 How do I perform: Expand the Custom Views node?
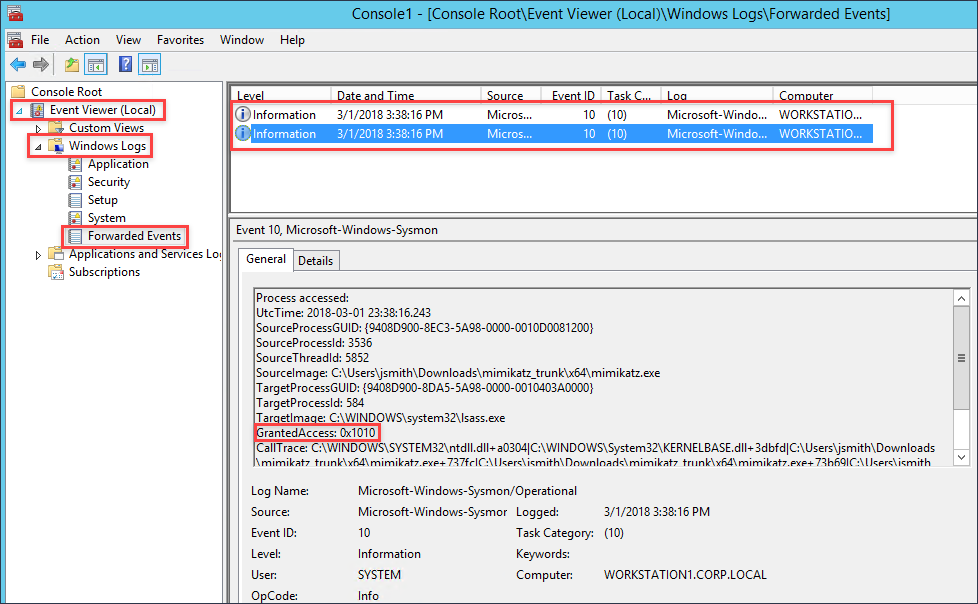click(38, 129)
